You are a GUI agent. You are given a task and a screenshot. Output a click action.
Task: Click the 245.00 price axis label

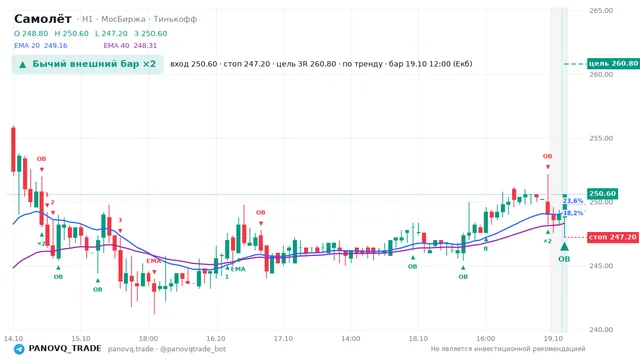click(601, 266)
